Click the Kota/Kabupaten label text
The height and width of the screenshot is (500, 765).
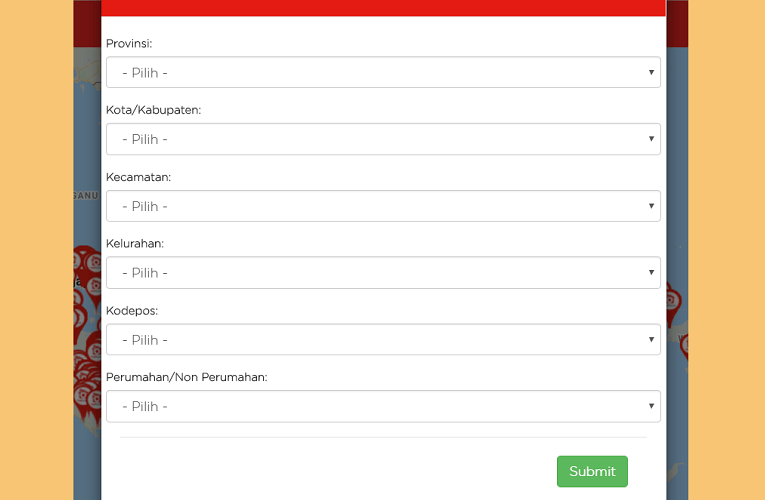(153, 110)
